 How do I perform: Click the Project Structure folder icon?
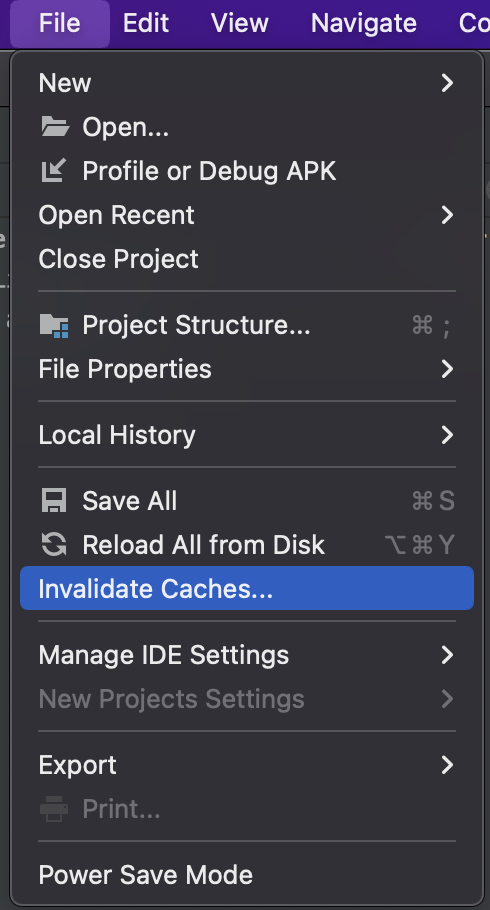(x=54, y=325)
